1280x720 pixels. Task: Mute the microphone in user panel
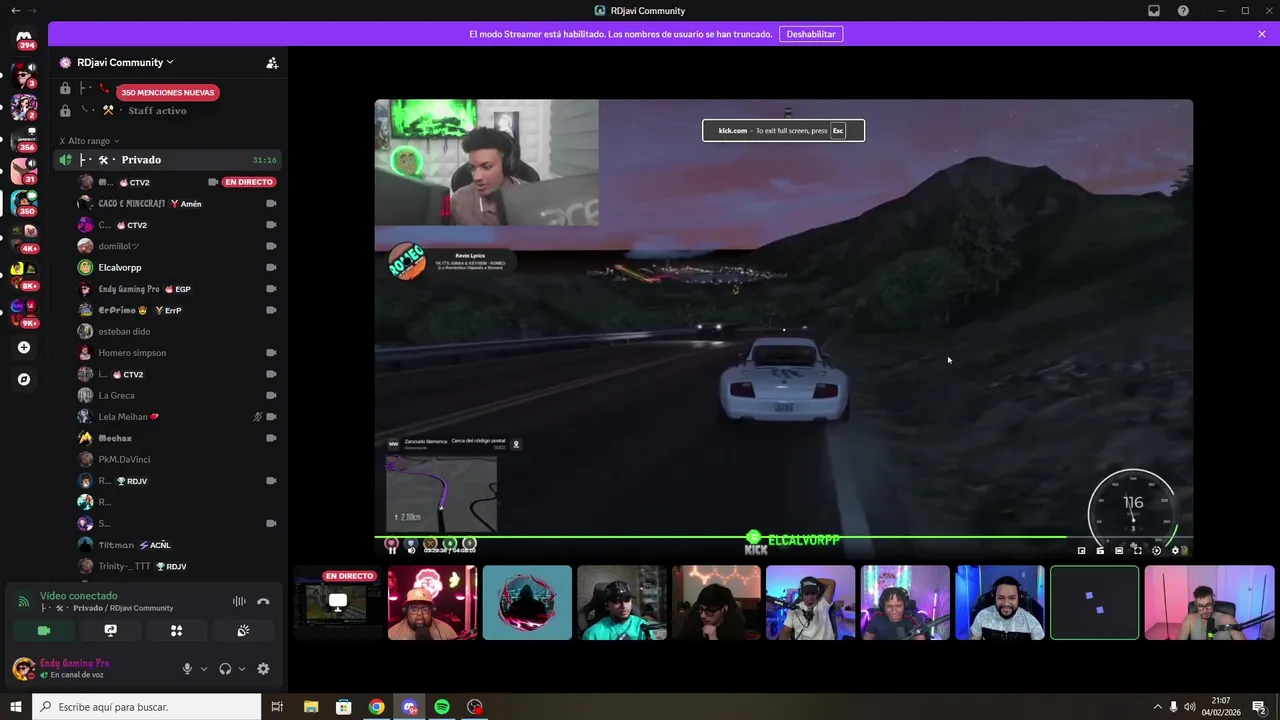click(187, 669)
